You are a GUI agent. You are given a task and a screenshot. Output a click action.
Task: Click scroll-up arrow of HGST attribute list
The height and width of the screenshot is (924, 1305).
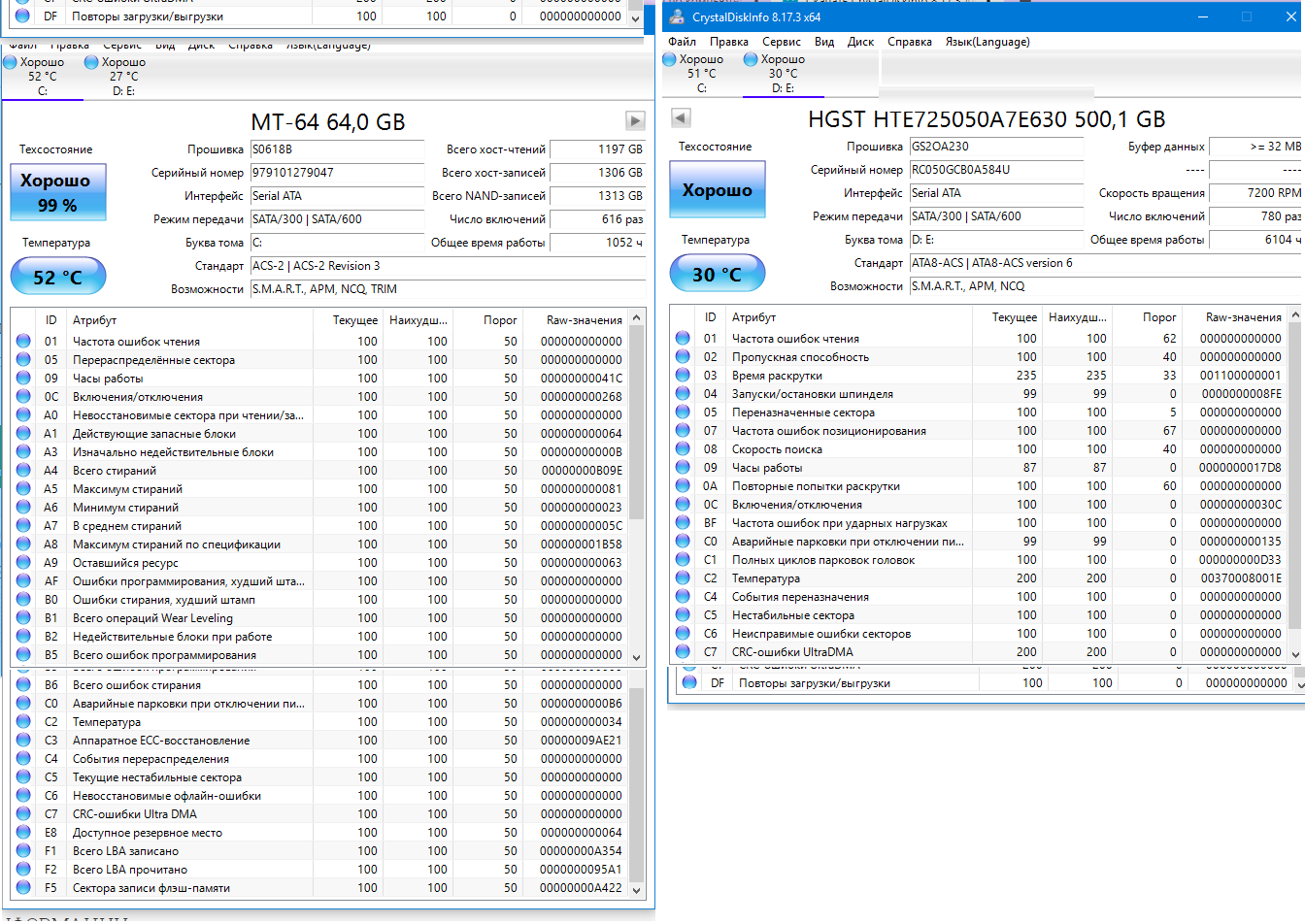point(1297,314)
